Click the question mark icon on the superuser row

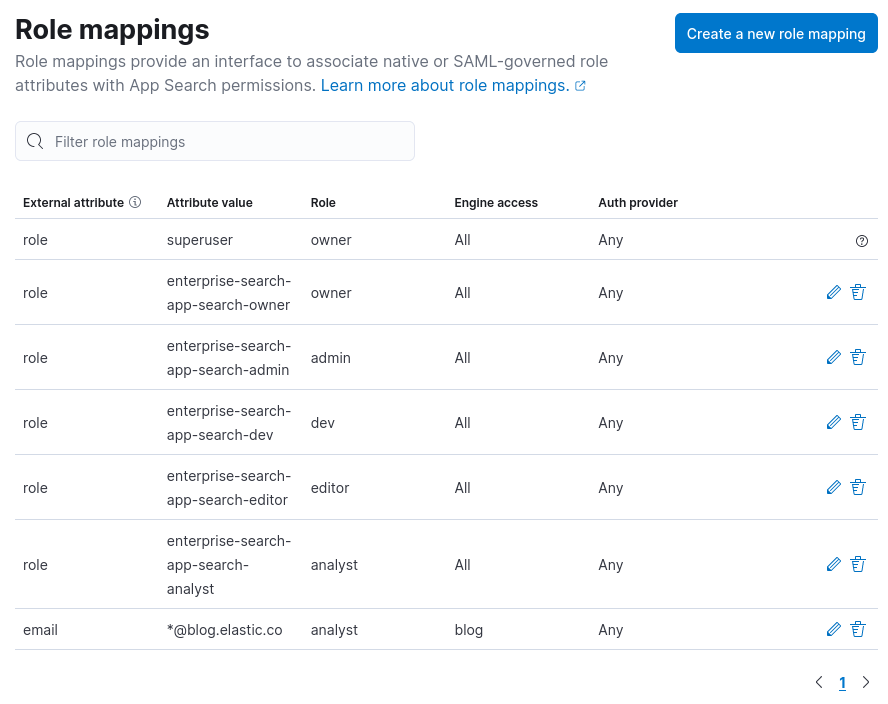[x=862, y=240]
